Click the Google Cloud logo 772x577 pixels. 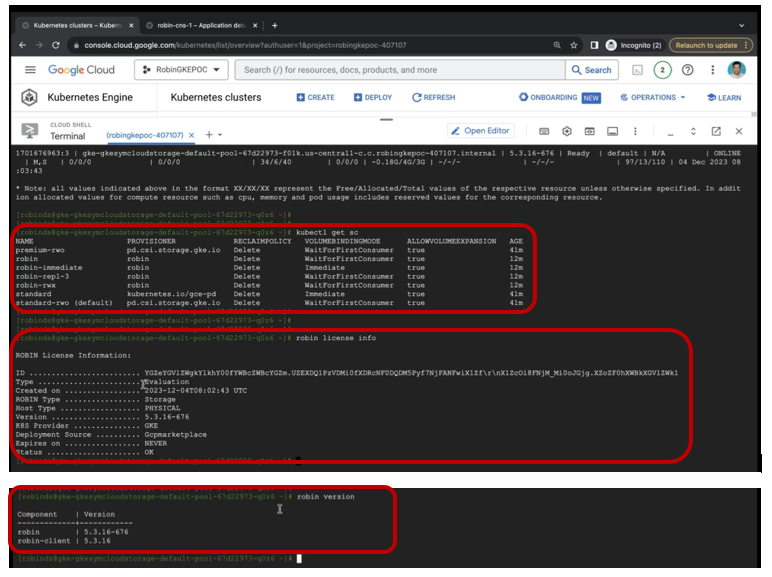tap(81, 70)
